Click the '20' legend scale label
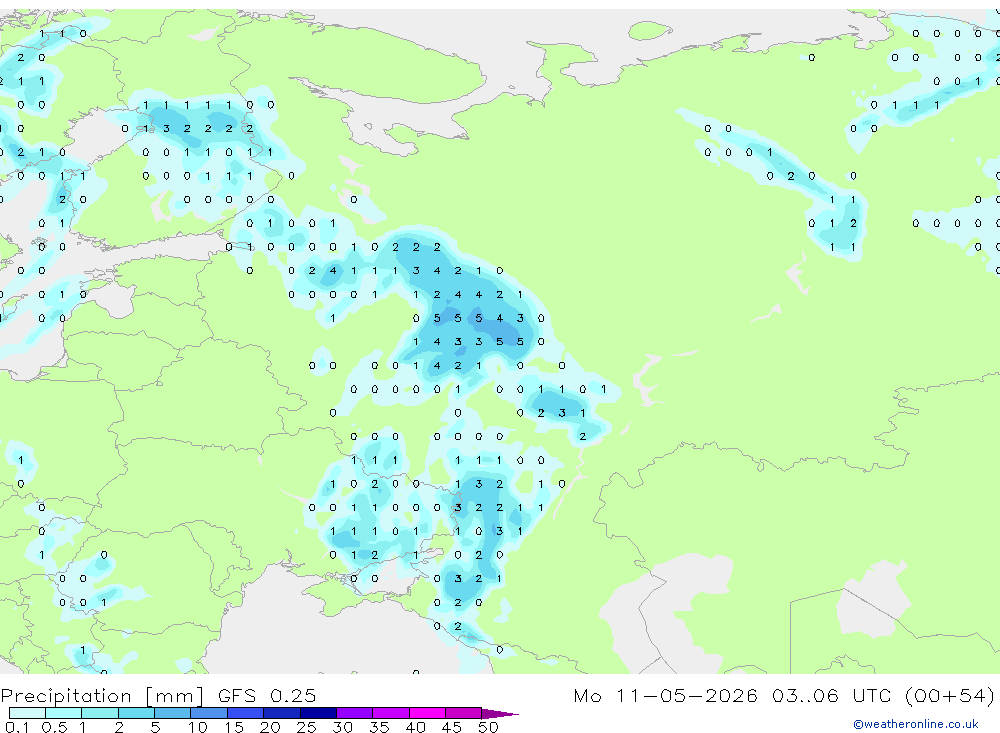1000x733 pixels. [x=270, y=727]
